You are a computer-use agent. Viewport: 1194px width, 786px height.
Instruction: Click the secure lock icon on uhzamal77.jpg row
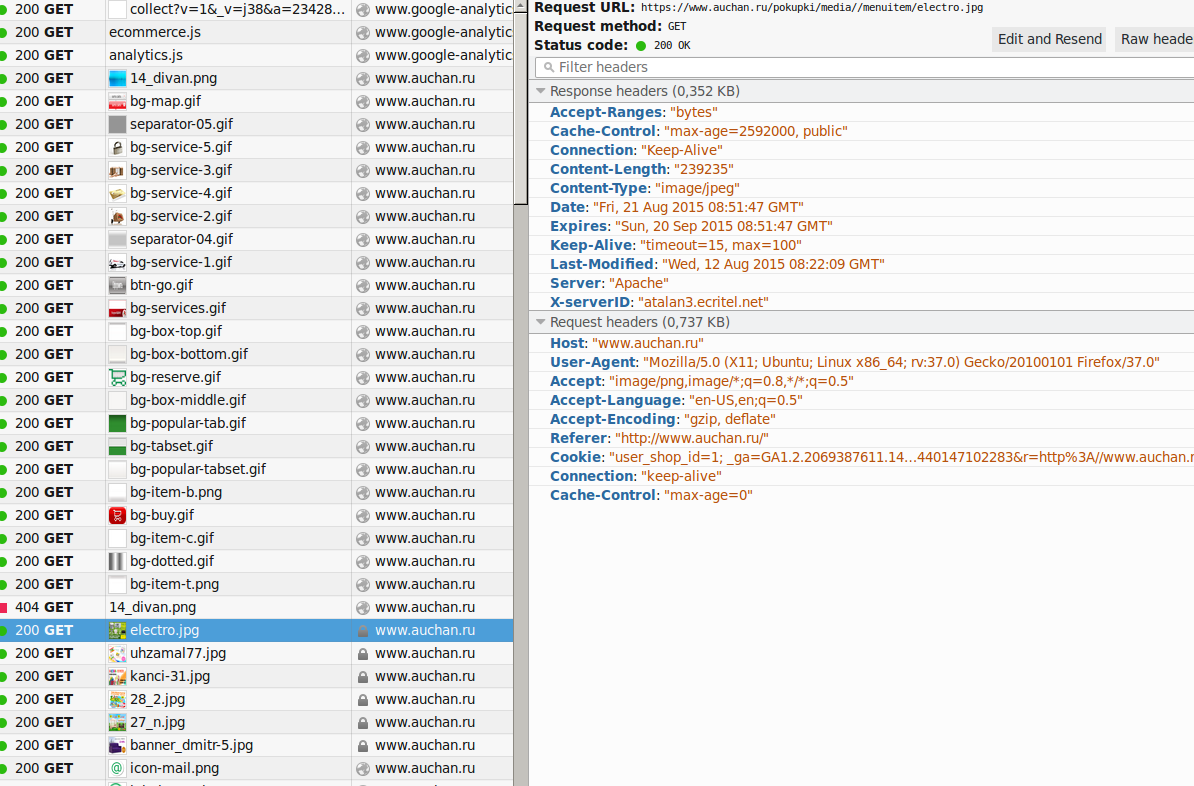pyautogui.click(x=363, y=653)
